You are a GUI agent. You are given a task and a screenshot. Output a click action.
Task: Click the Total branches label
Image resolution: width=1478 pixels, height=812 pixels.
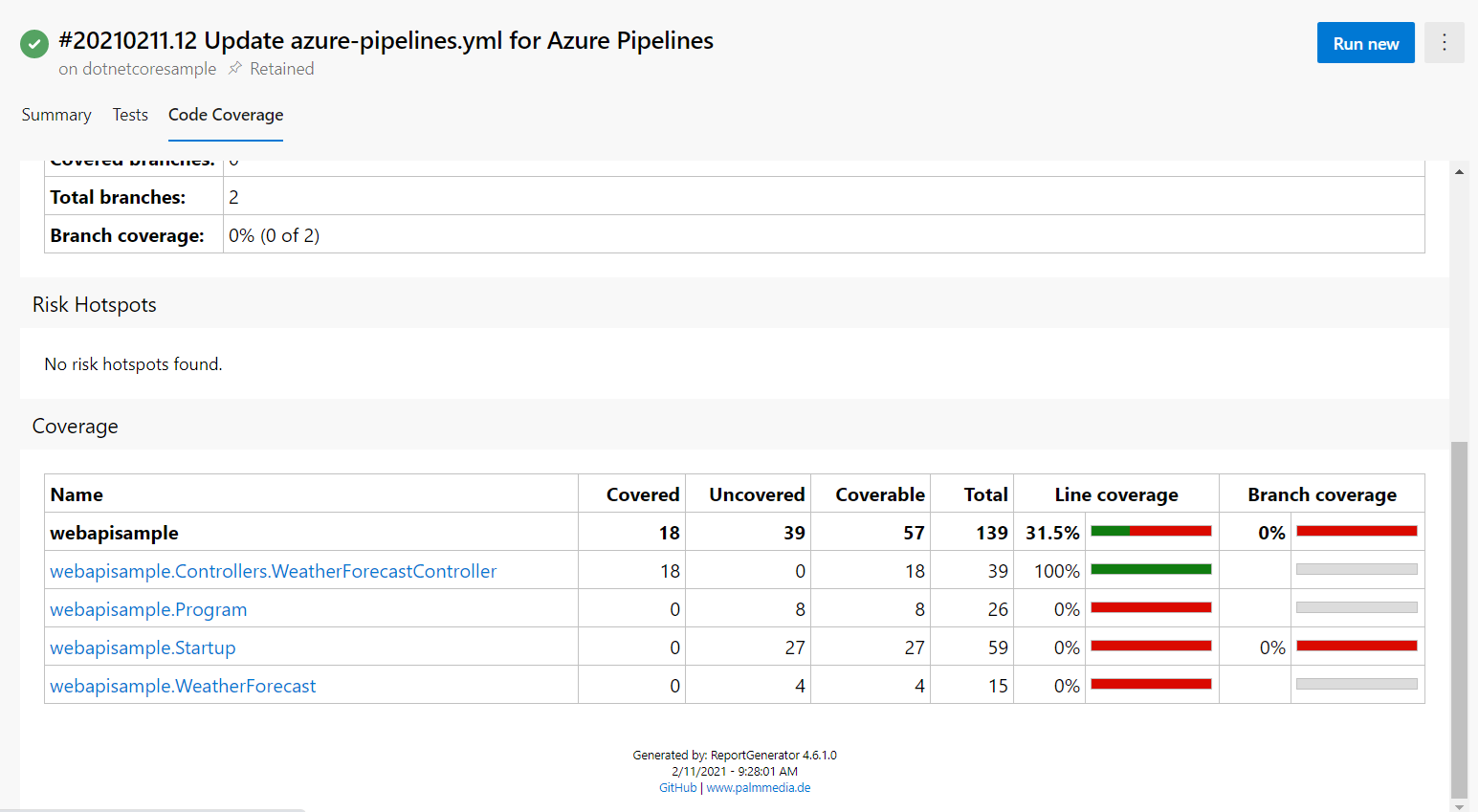click(118, 197)
